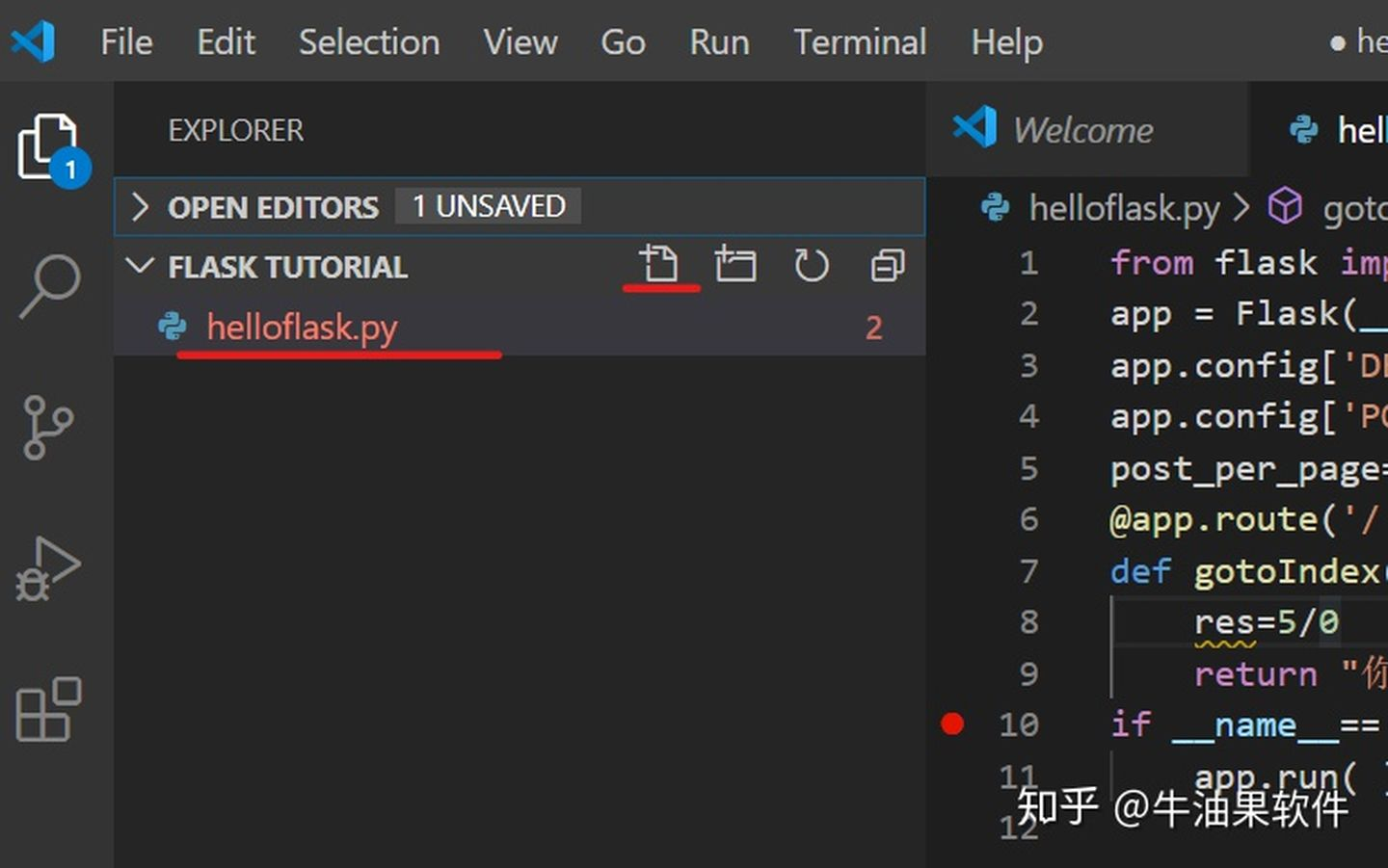Click the 1 UNSAVED badge
The width and height of the screenshot is (1388, 868).
[x=488, y=206]
